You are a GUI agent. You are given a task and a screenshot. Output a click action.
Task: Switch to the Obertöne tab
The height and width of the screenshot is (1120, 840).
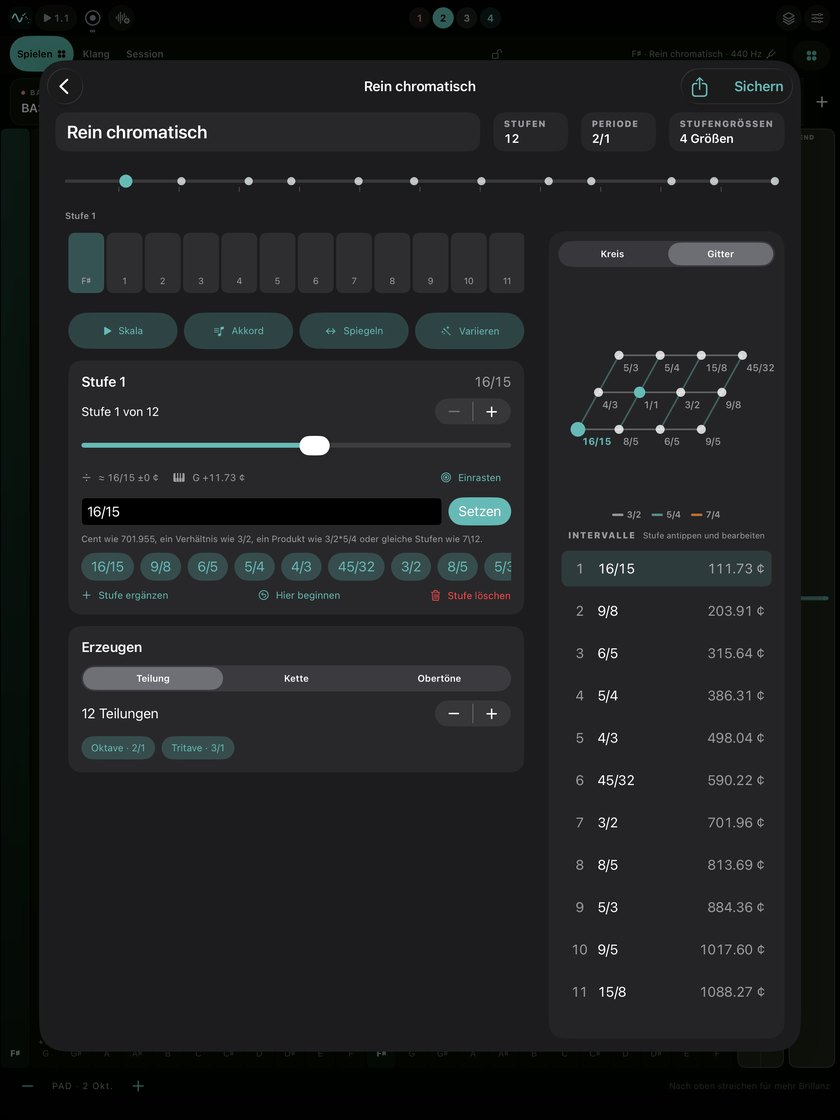[439, 679]
